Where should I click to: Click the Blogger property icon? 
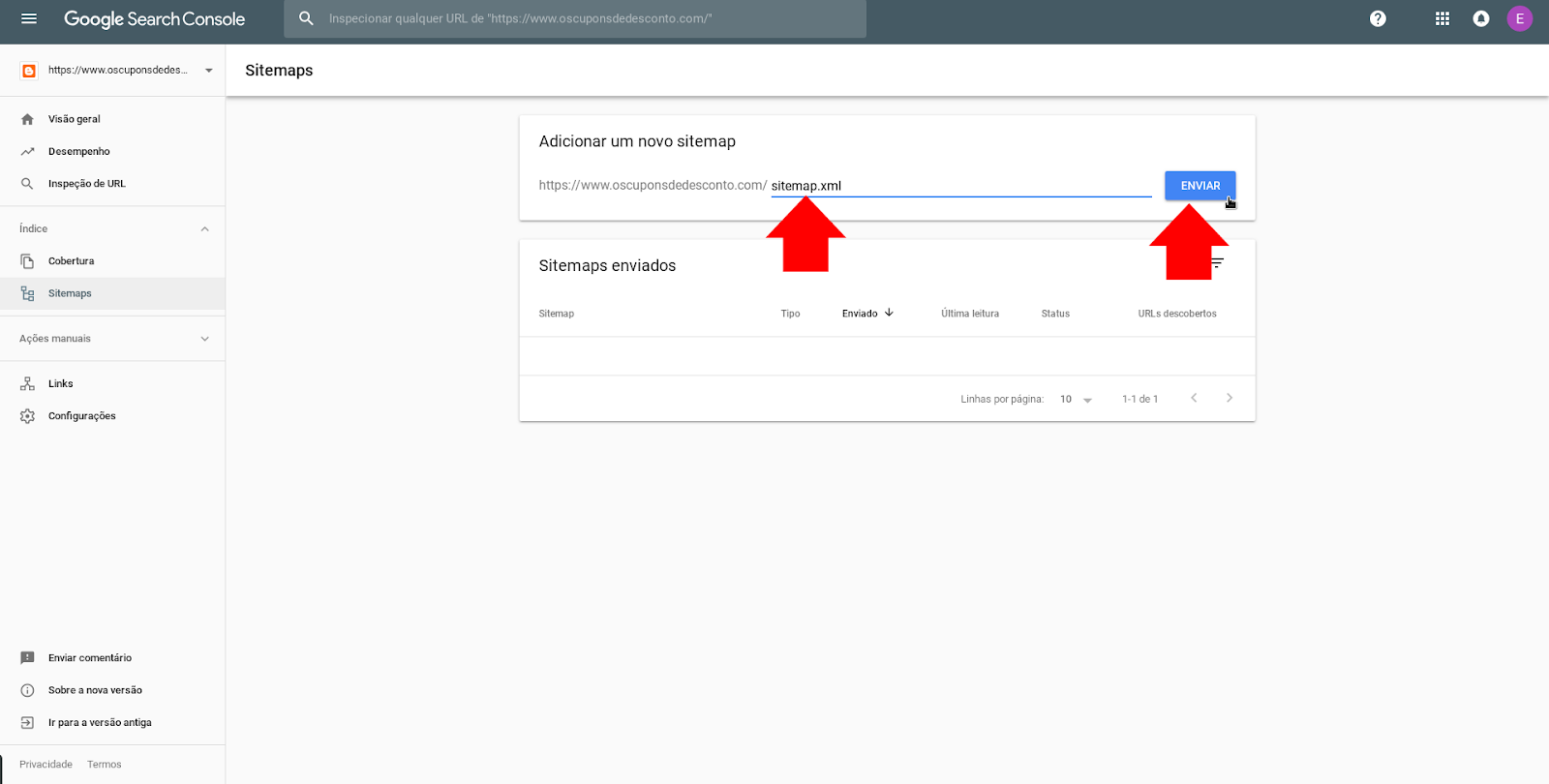pos(29,71)
